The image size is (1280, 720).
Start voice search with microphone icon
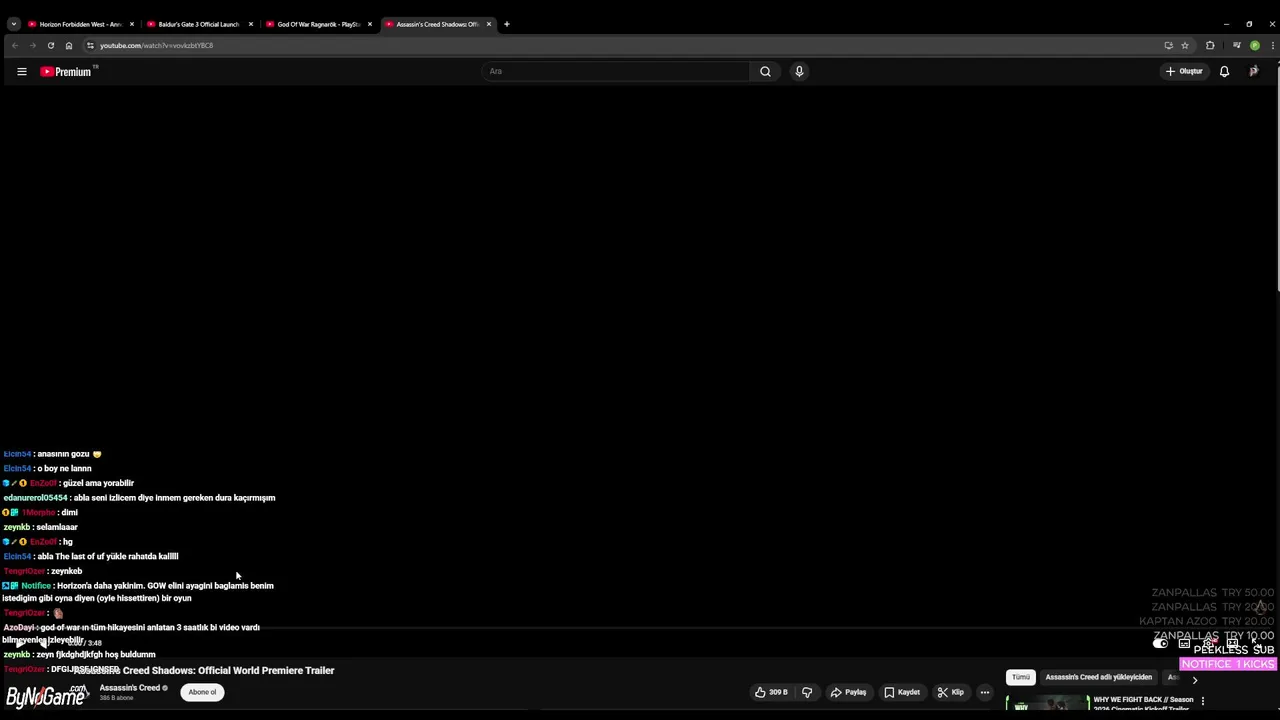coord(799,71)
